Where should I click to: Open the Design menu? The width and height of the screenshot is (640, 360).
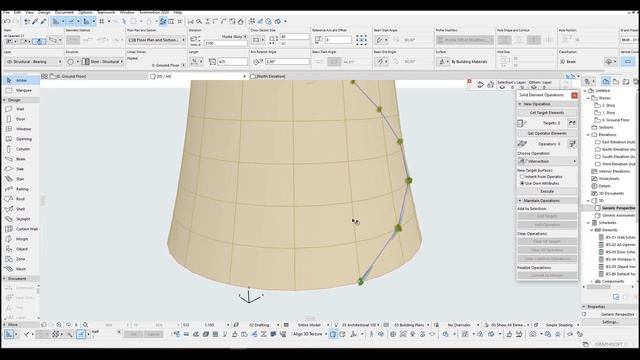coord(44,13)
